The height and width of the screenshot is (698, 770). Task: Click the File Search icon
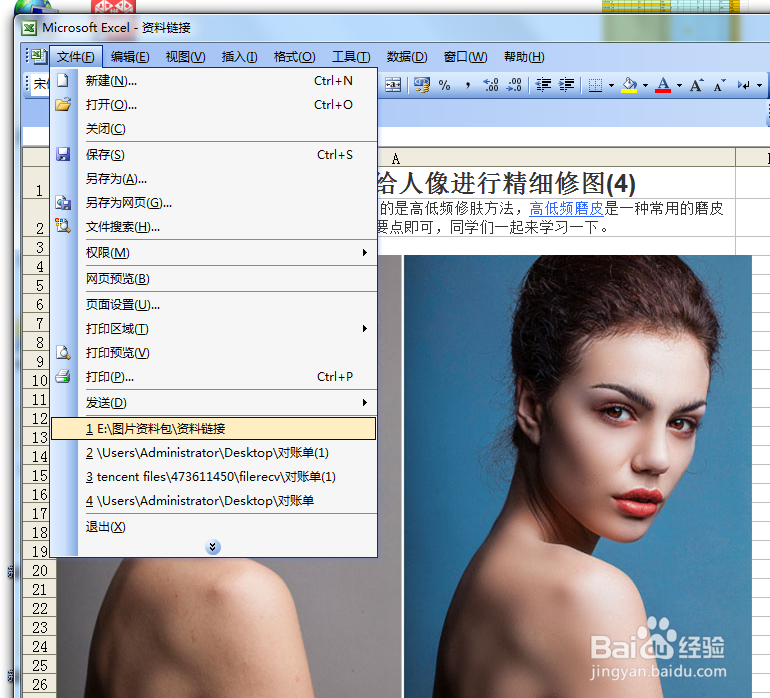pyautogui.click(x=63, y=226)
